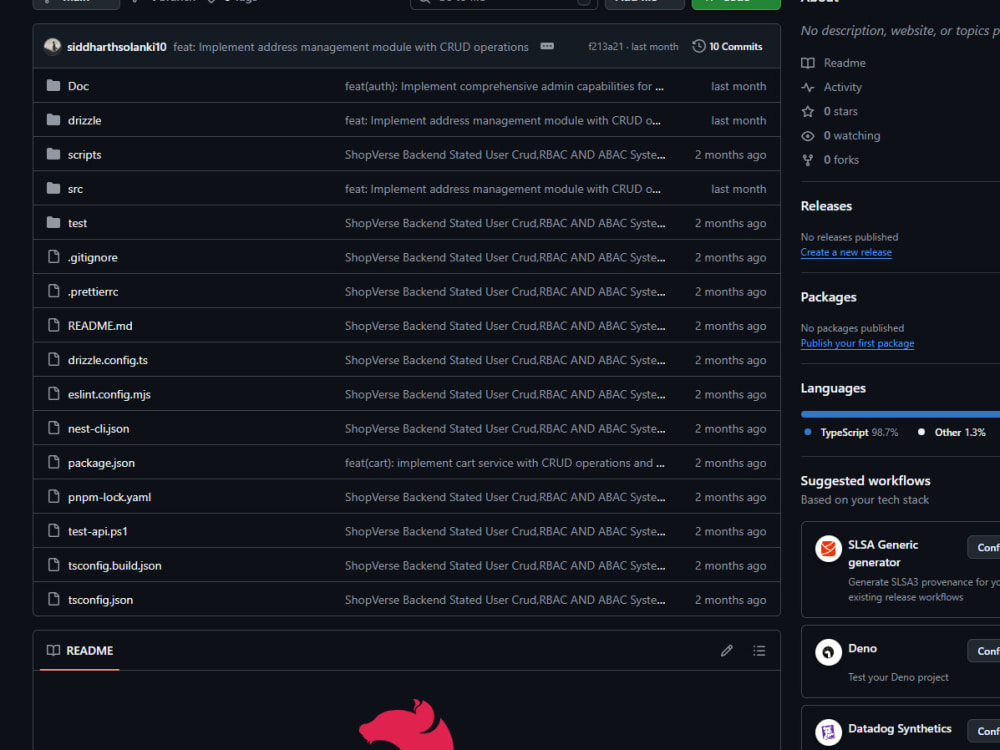Viewport: 1000px width, 750px height.
Task: Open the scripts folder
Action: point(84,155)
